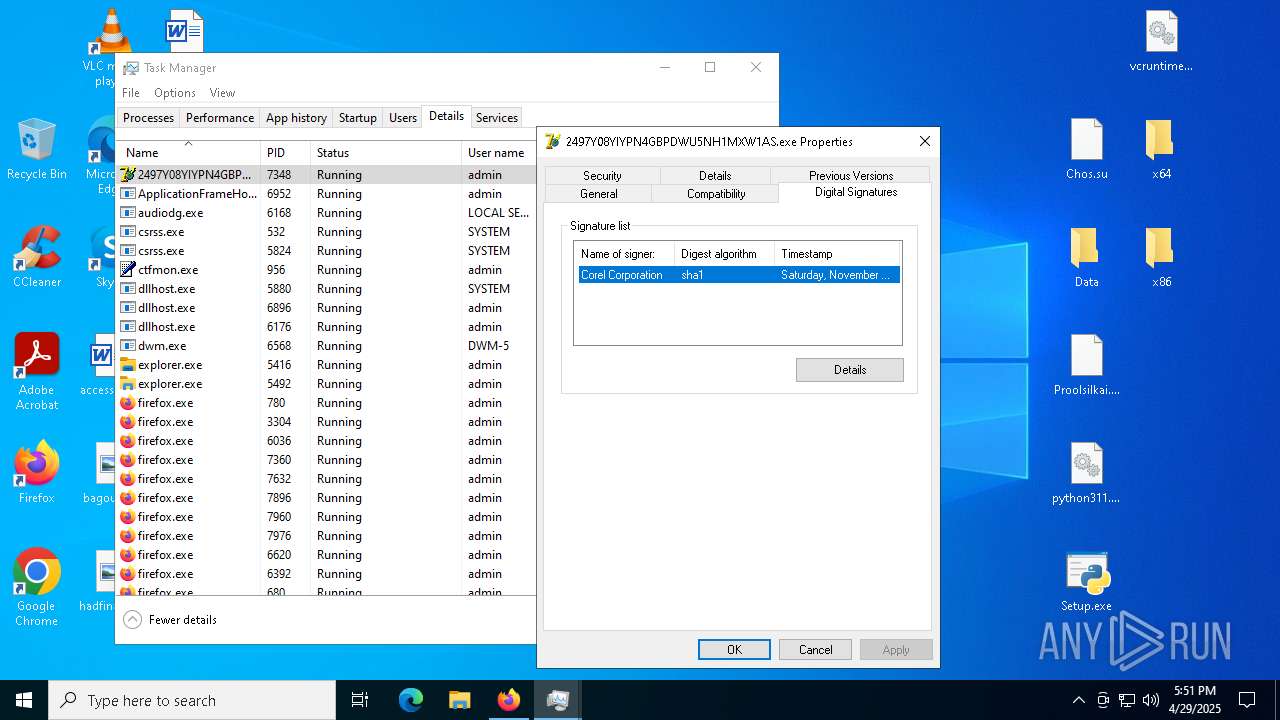The height and width of the screenshot is (720, 1280).
Task: Select the Proolsilkai file icon
Action: click(1087, 366)
